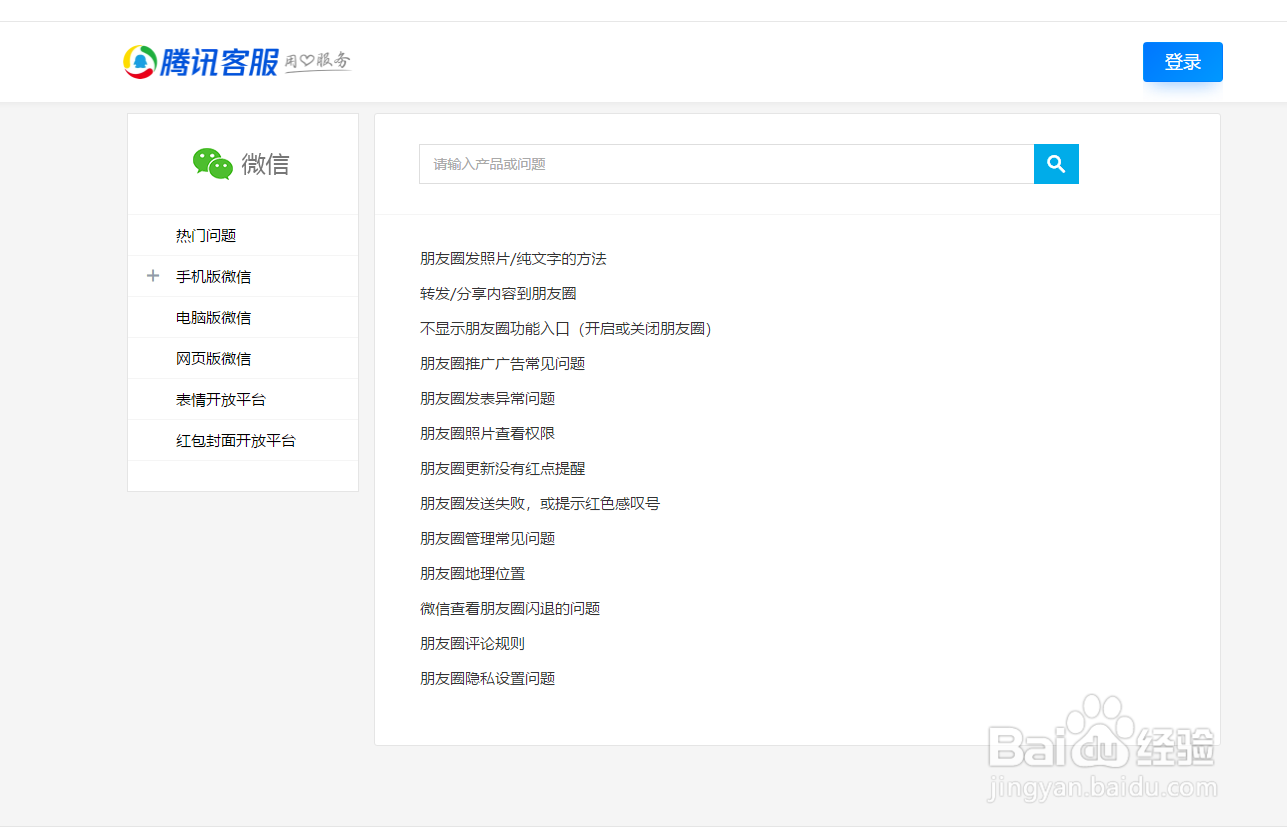Open 不显示朋友圈功能入口 article
1287x831 pixels.
[x=566, y=329]
